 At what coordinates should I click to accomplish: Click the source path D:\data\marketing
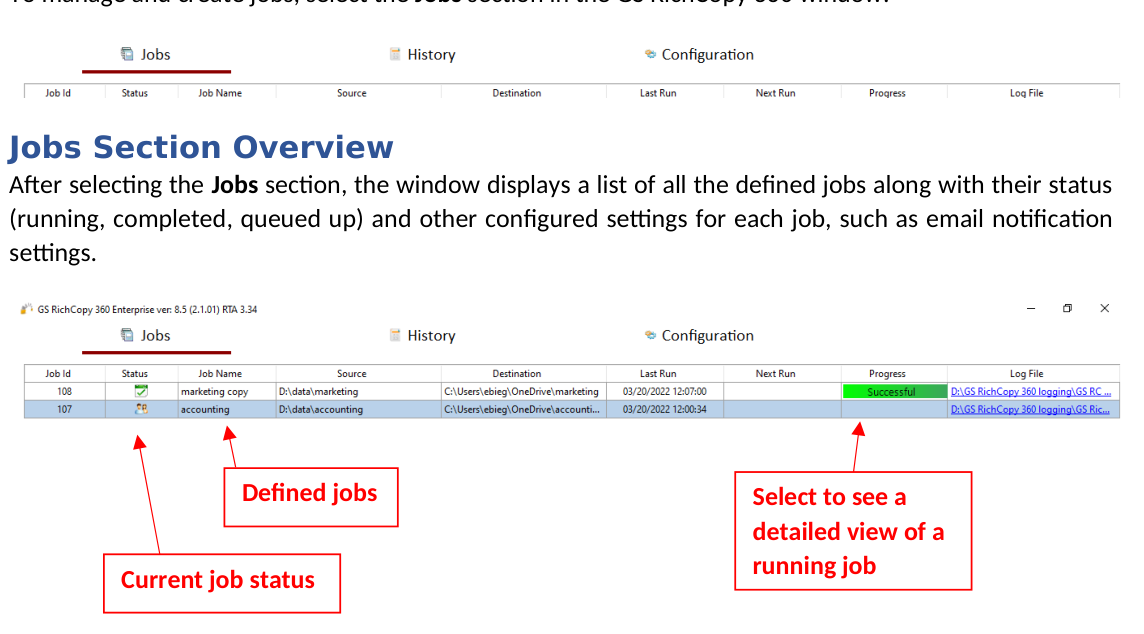(x=318, y=392)
